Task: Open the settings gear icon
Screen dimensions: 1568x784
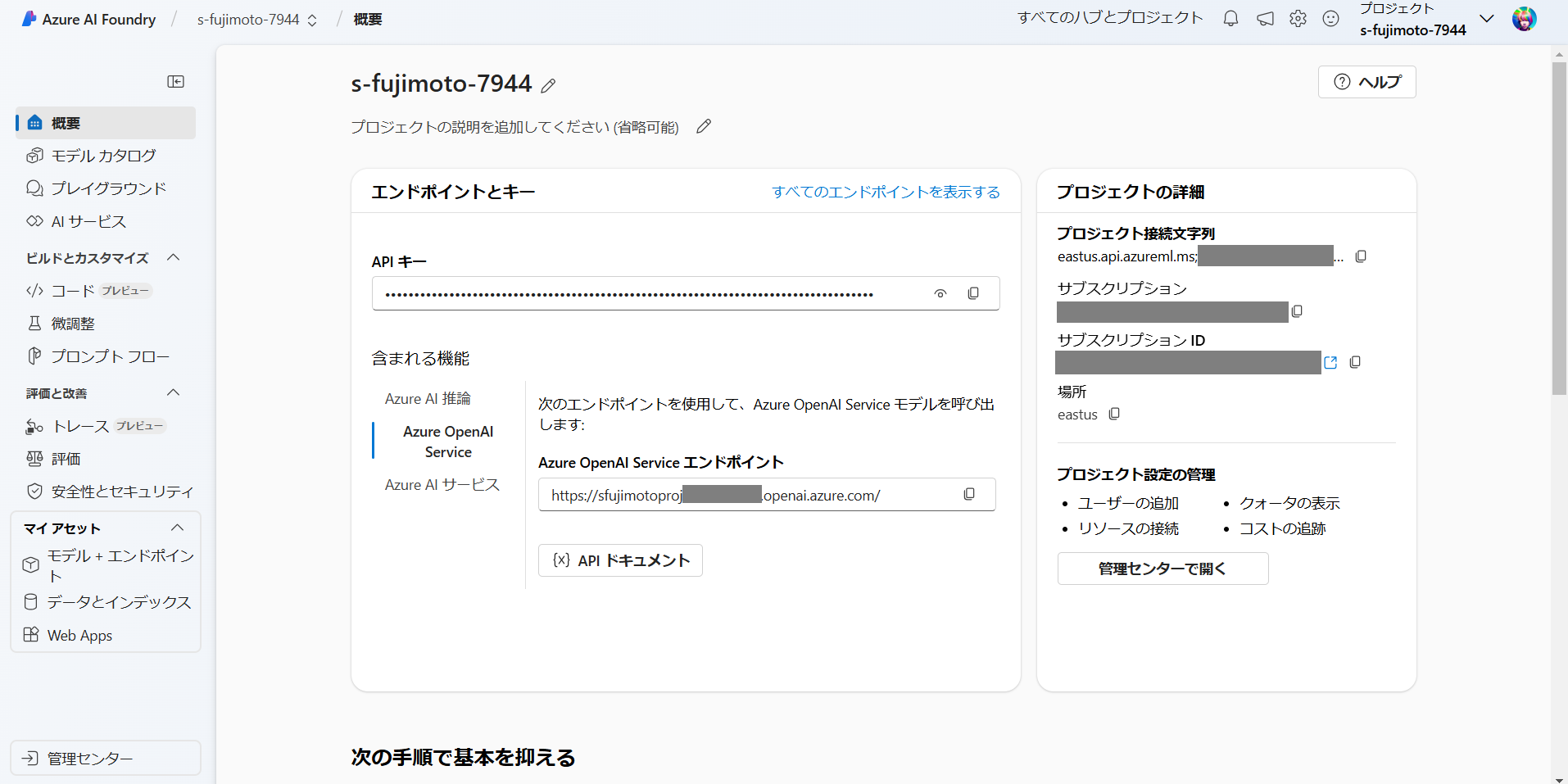Action: pyautogui.click(x=1298, y=19)
